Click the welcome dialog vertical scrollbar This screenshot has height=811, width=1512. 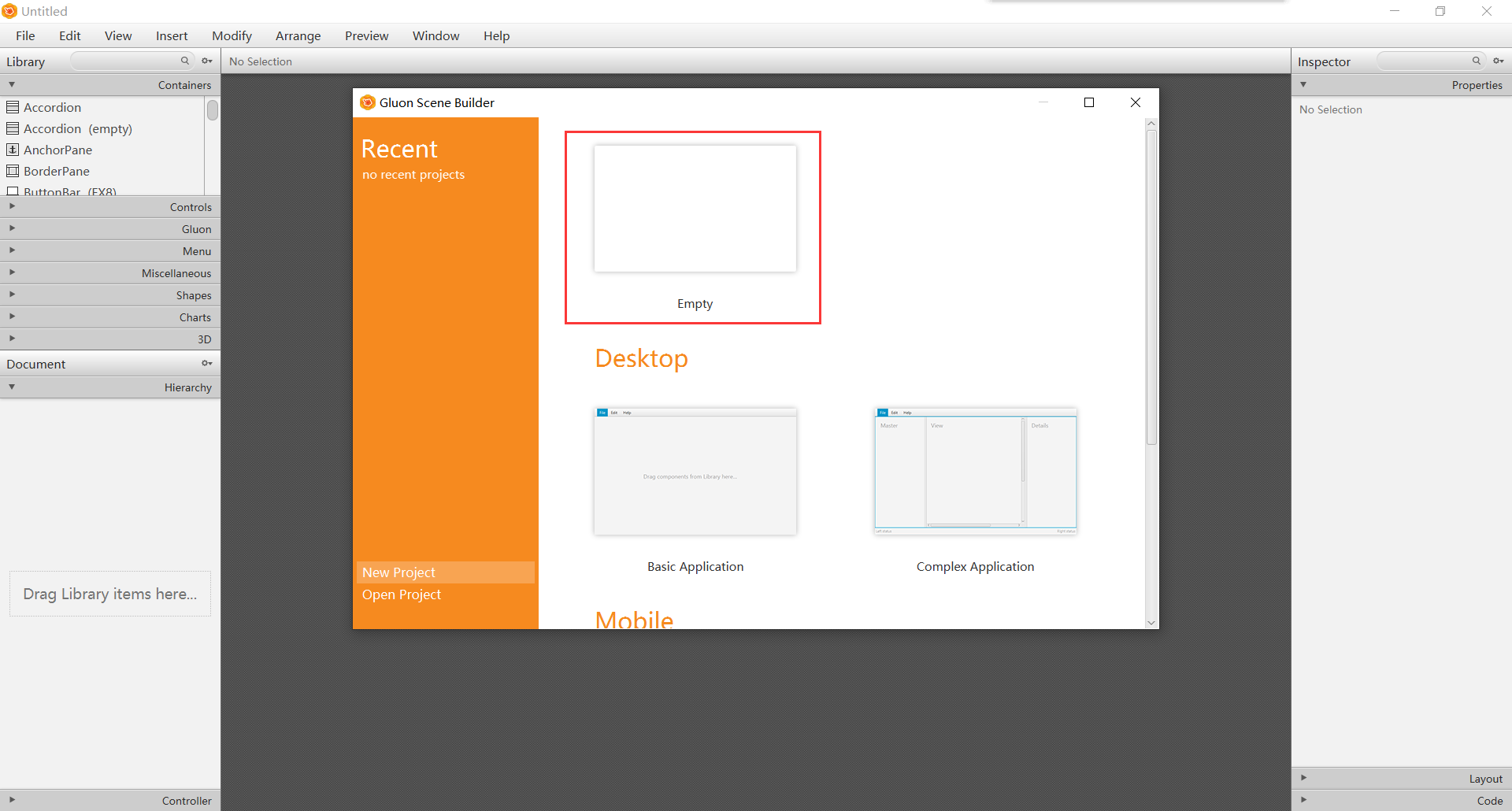pyautogui.click(x=1151, y=287)
